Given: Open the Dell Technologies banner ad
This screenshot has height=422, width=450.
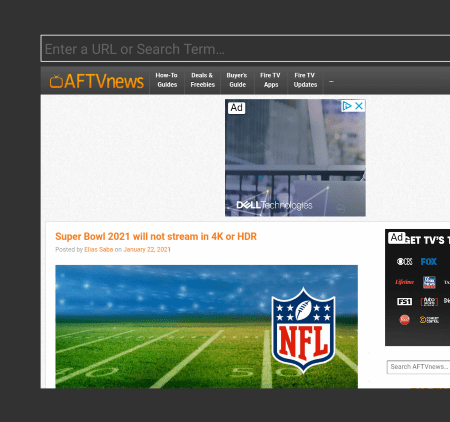Looking at the screenshot, I should 295,158.
